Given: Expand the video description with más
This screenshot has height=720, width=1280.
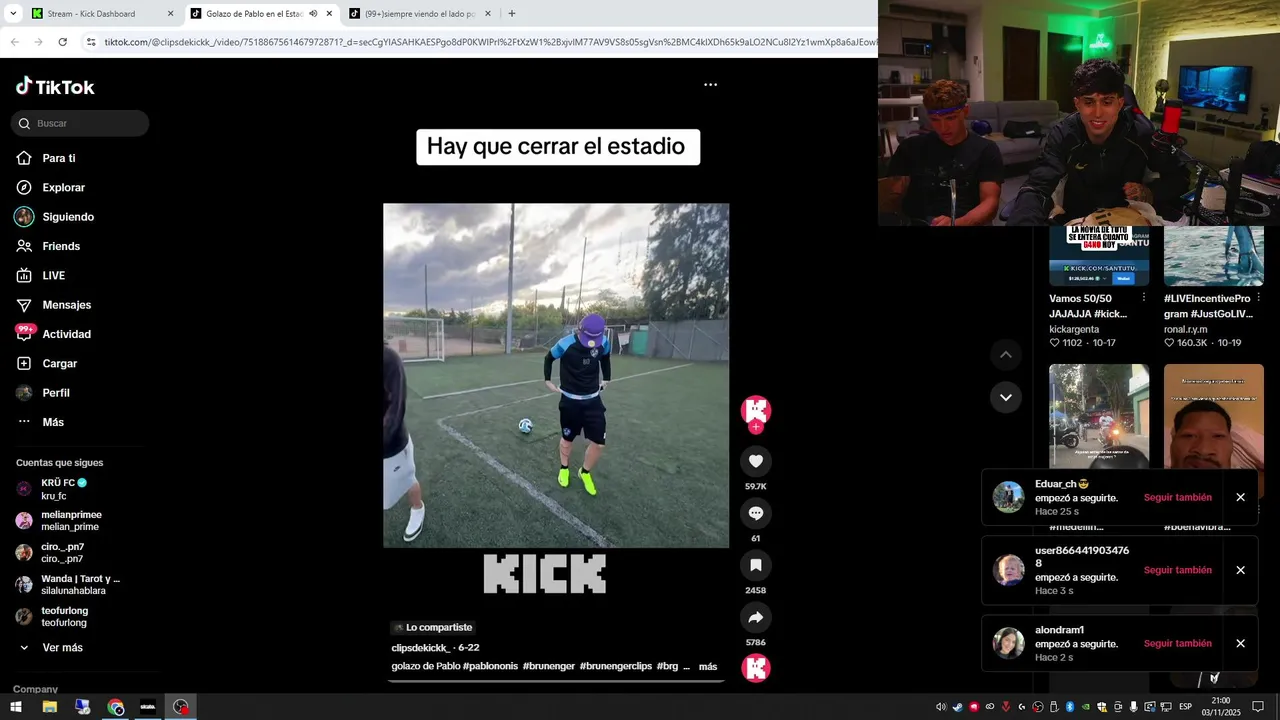Looking at the screenshot, I should pos(708,666).
